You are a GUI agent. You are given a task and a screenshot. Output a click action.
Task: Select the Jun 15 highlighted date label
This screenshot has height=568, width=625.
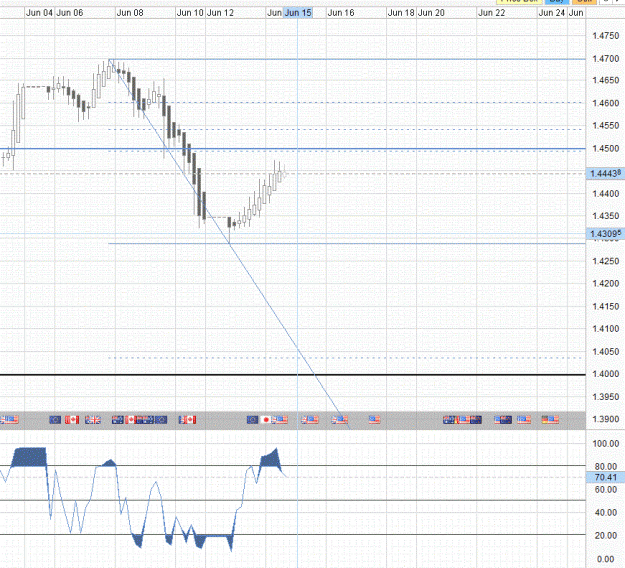(298, 13)
